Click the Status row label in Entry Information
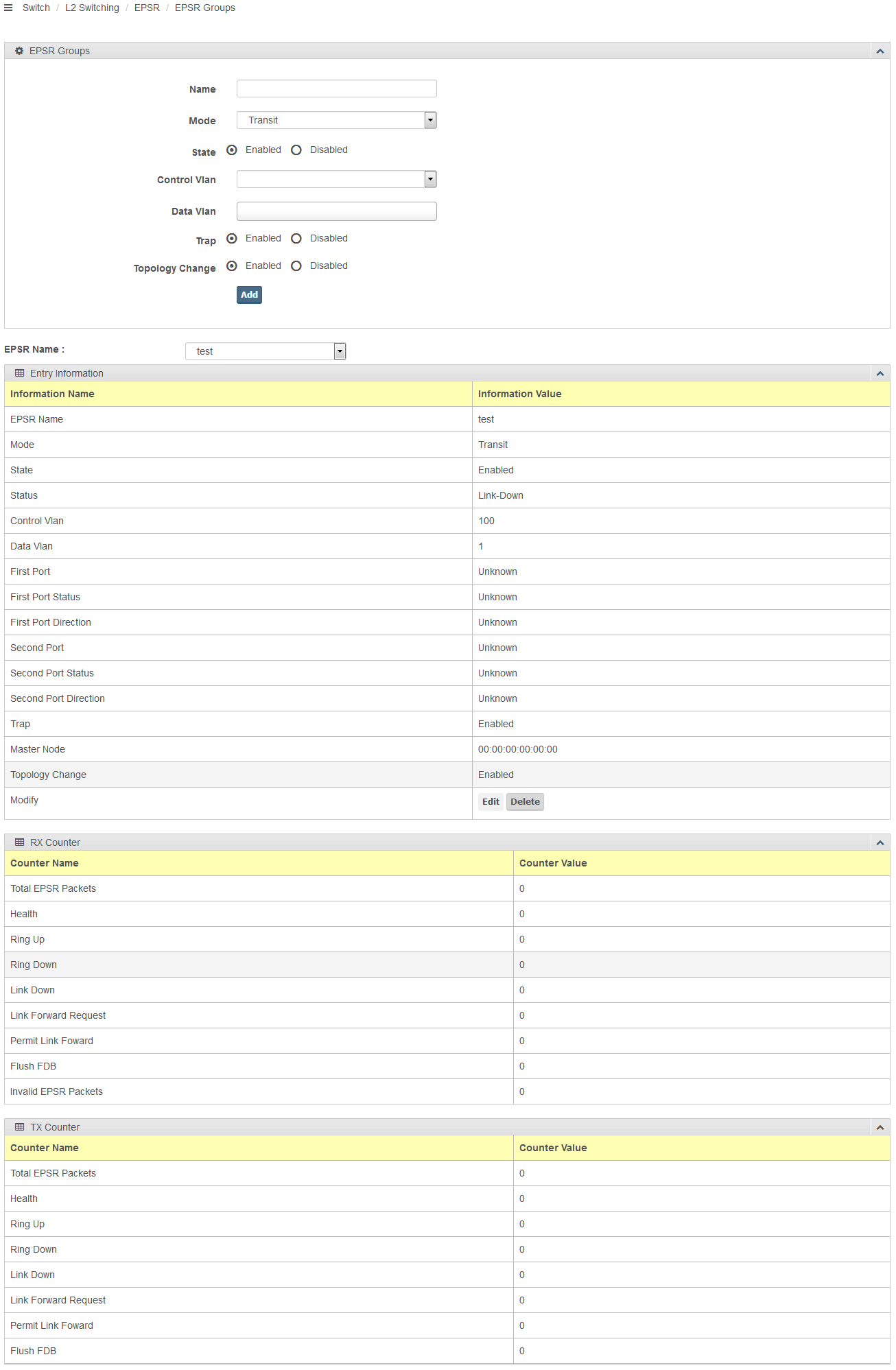Viewport: 896px width, 1370px height. pyautogui.click(x=24, y=495)
